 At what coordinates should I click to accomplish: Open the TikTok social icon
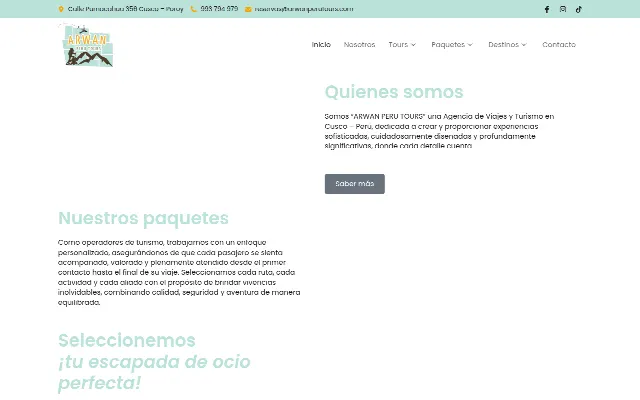tap(579, 9)
